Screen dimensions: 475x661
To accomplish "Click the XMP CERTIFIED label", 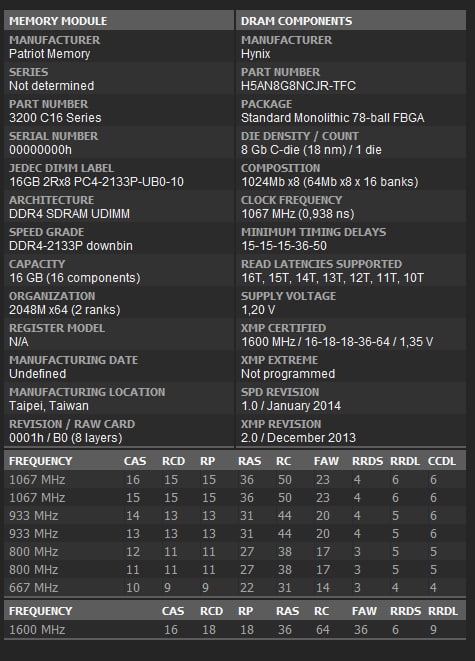I will click(284, 328).
